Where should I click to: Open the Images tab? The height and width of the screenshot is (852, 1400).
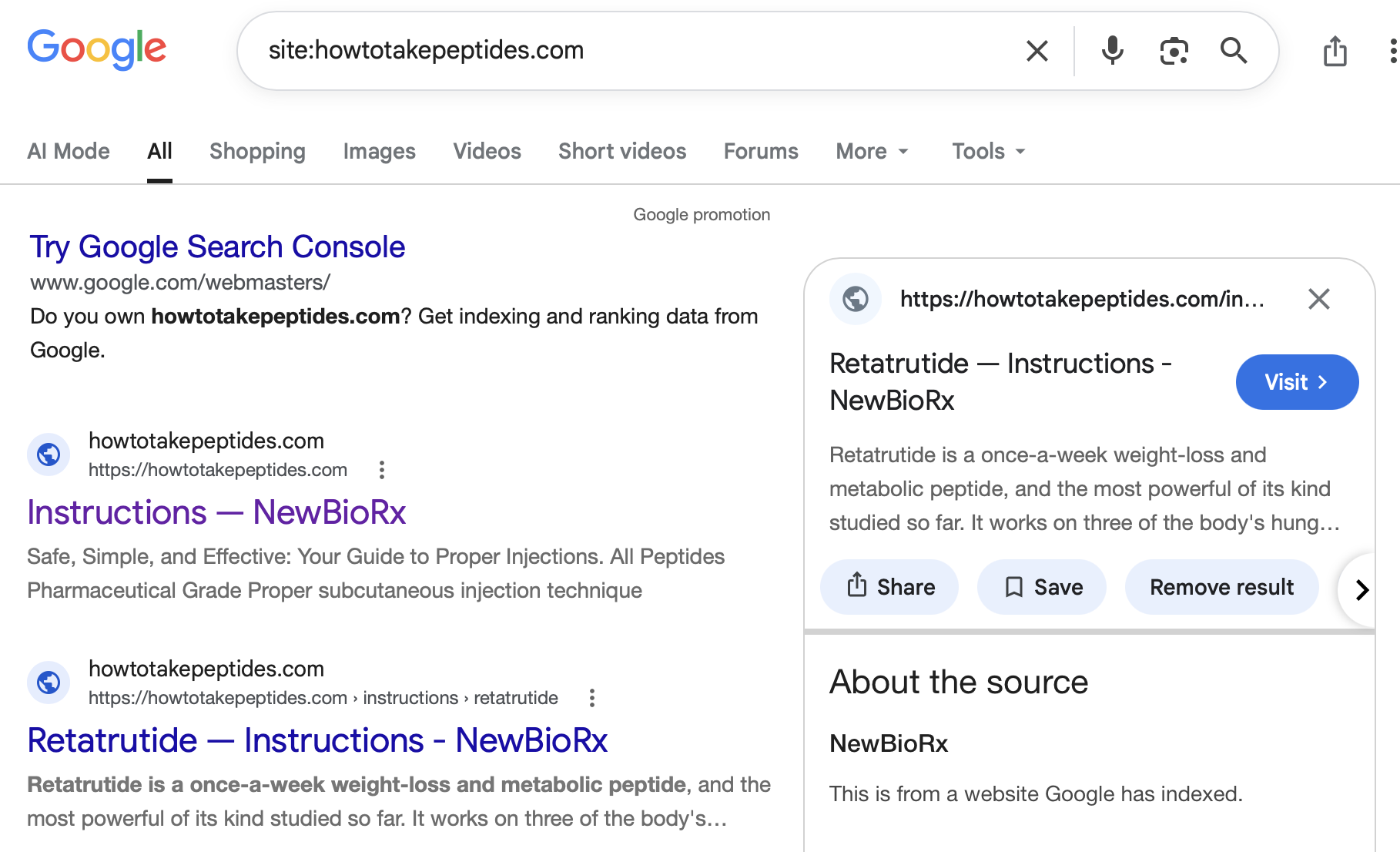coord(380,151)
